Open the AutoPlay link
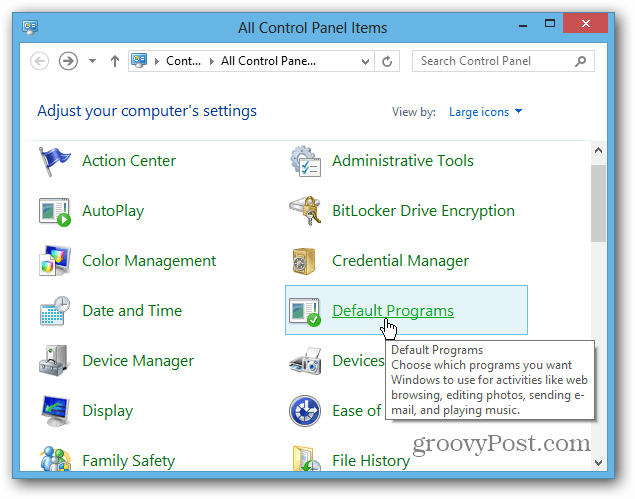The width and height of the screenshot is (635, 499). pyautogui.click(x=113, y=211)
